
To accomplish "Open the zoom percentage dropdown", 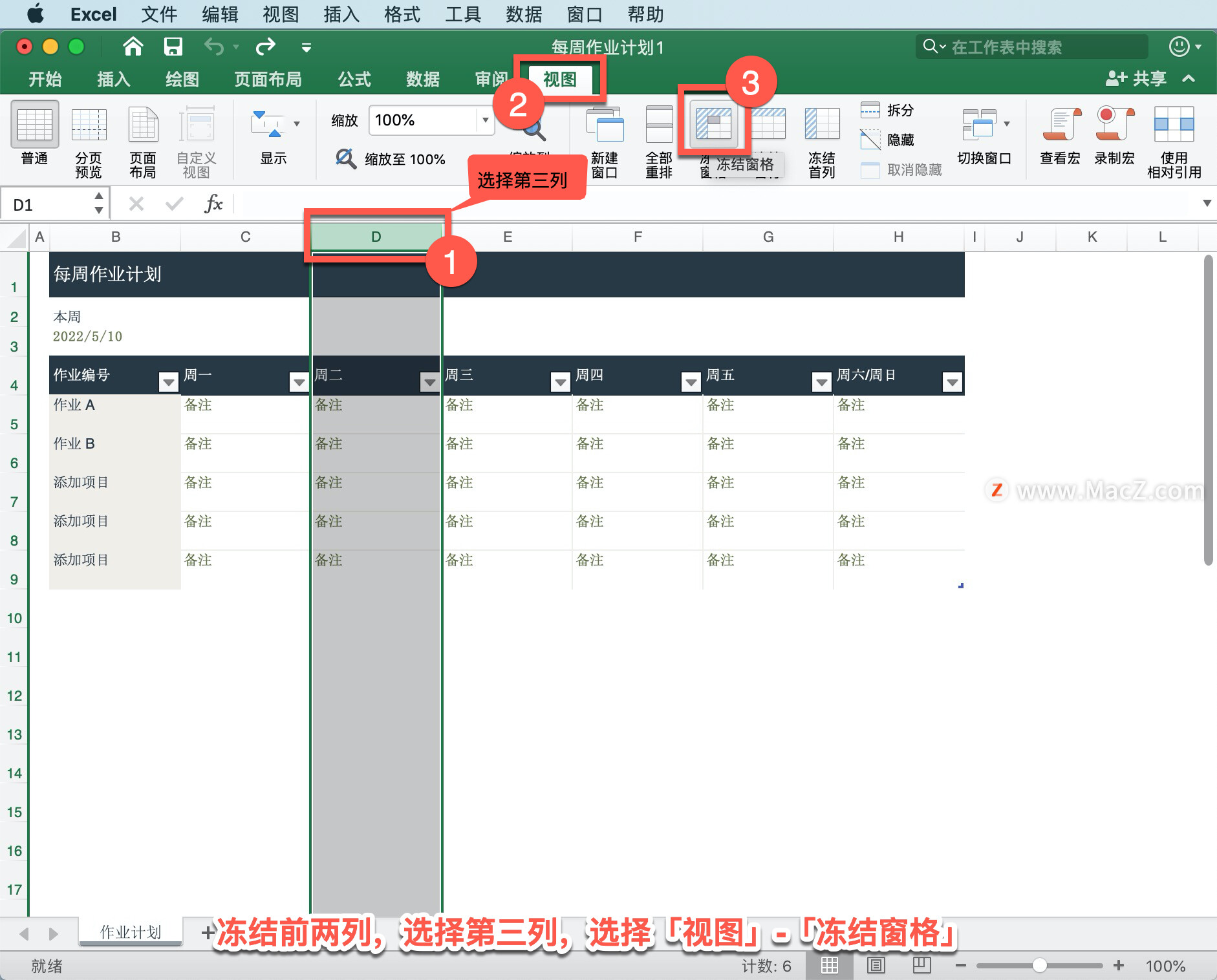I will click(x=485, y=120).
